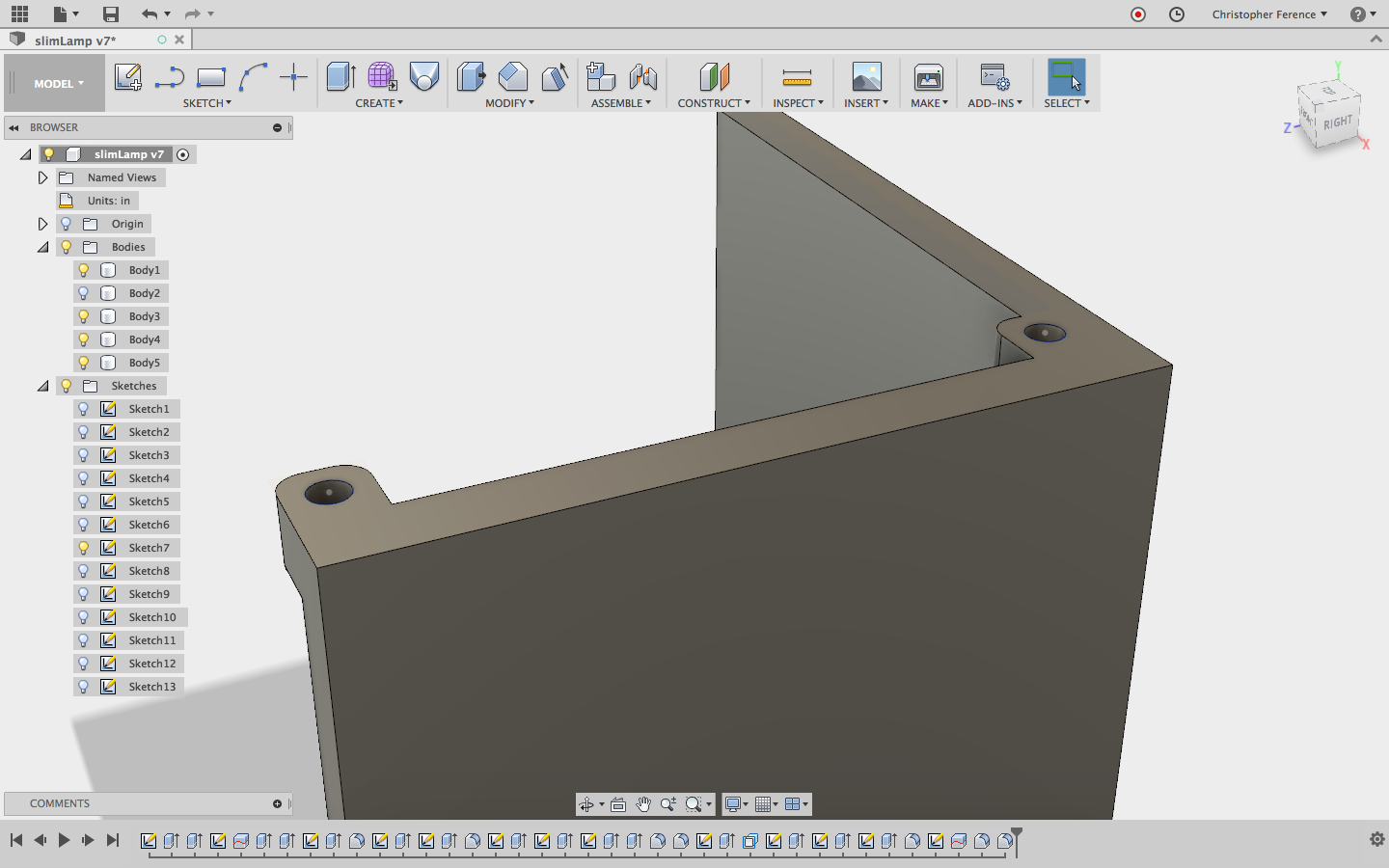
Task: Click the Scripts and Add-Ins icon
Action: [994, 77]
